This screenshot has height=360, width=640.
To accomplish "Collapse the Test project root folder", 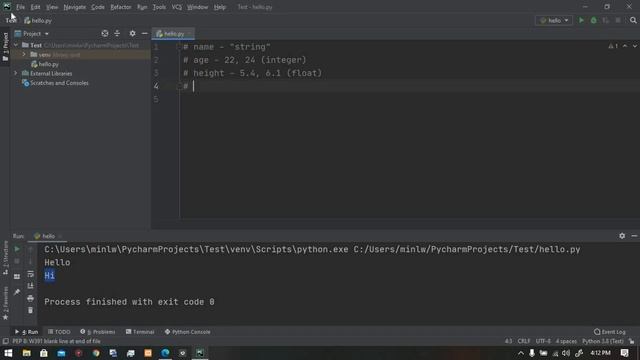I will [16, 45].
